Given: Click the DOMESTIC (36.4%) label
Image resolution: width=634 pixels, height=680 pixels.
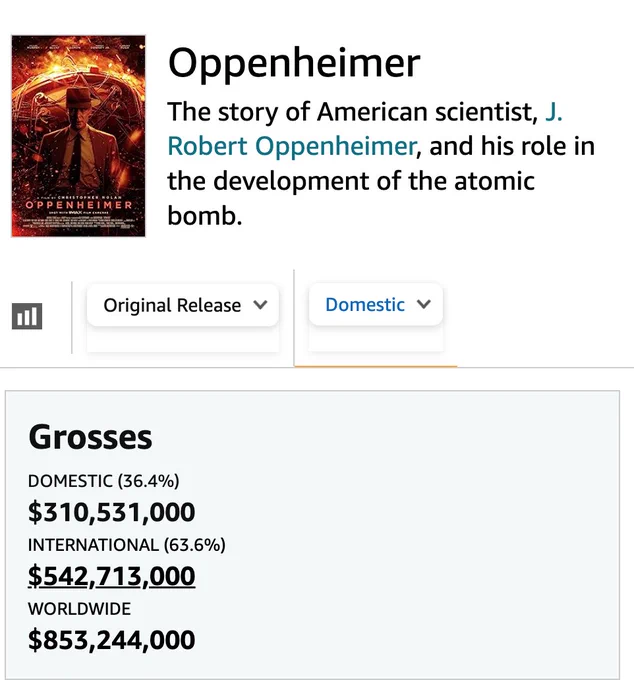Looking at the screenshot, I should coord(104,481).
